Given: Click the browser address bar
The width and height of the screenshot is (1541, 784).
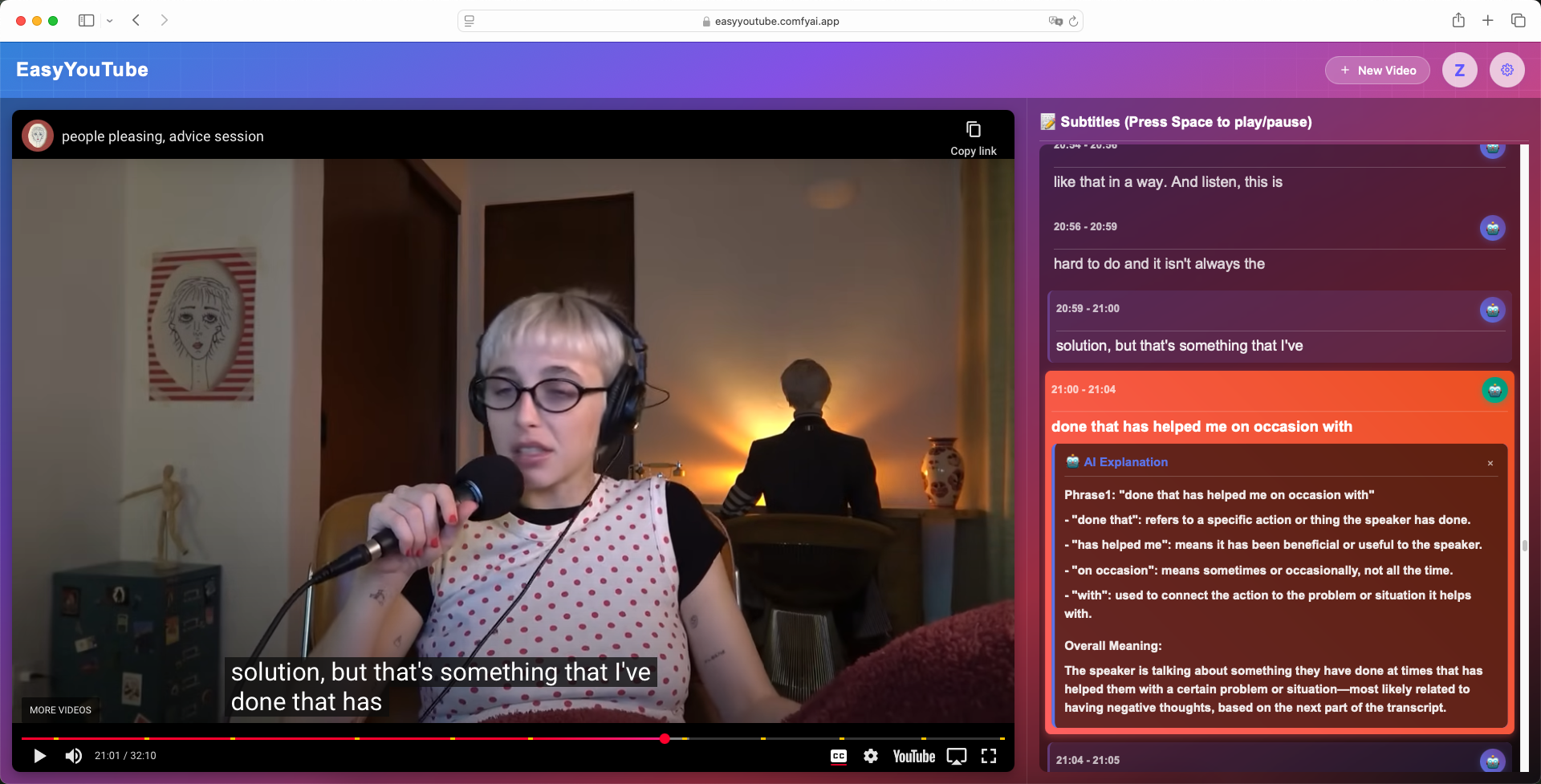Looking at the screenshot, I should point(770,21).
